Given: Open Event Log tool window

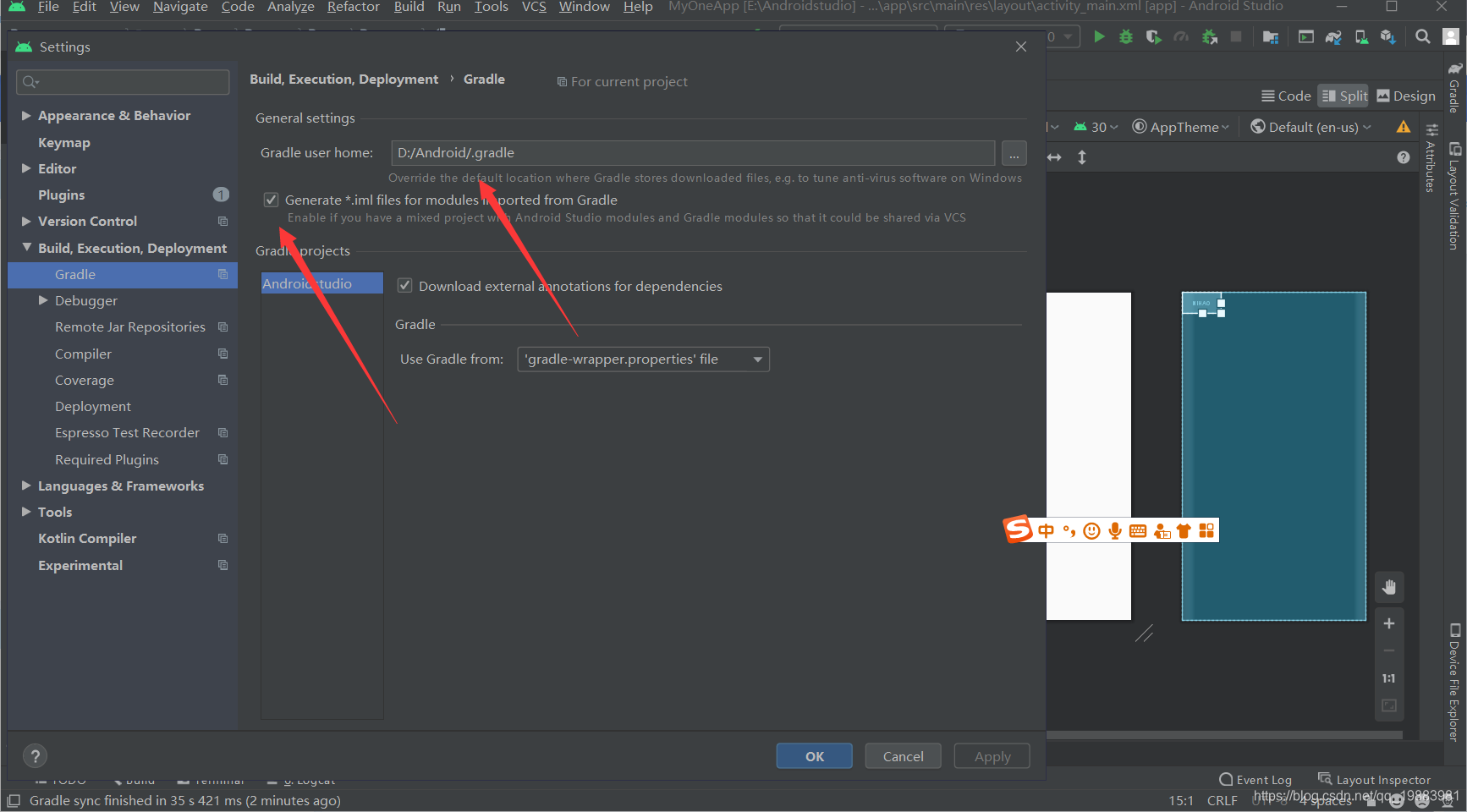Looking at the screenshot, I should click(1255, 780).
